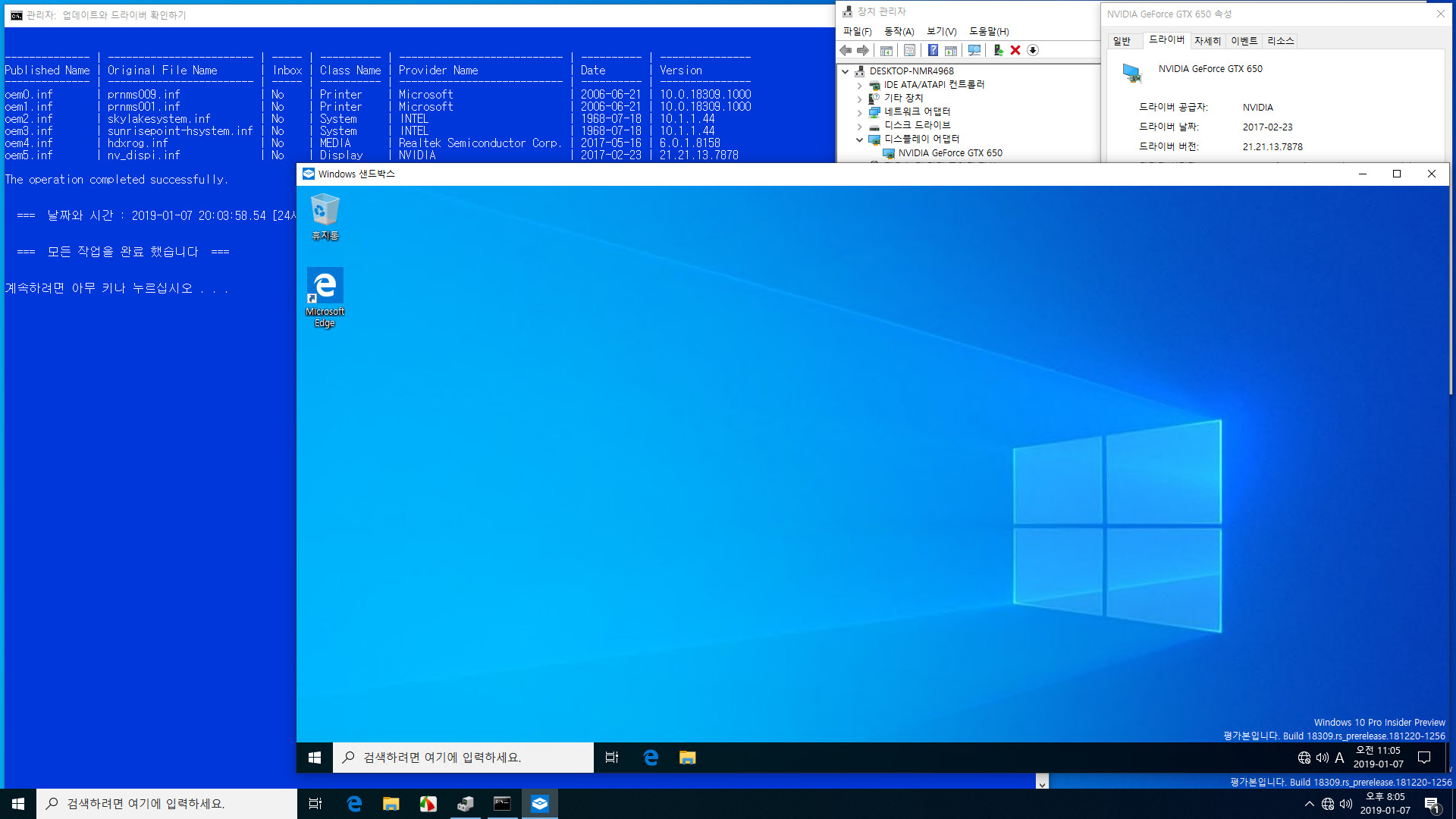The image size is (1456, 819).
Task: Collapse the 디스플레이 어댑터 node
Action: click(860, 140)
